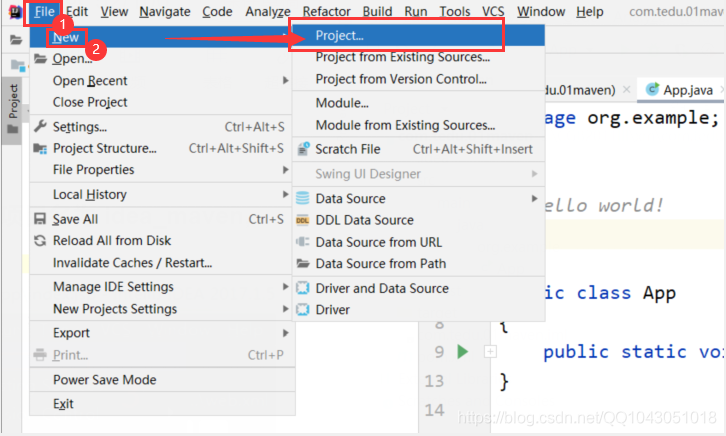
Task: Open the Run menu
Action: (x=416, y=12)
